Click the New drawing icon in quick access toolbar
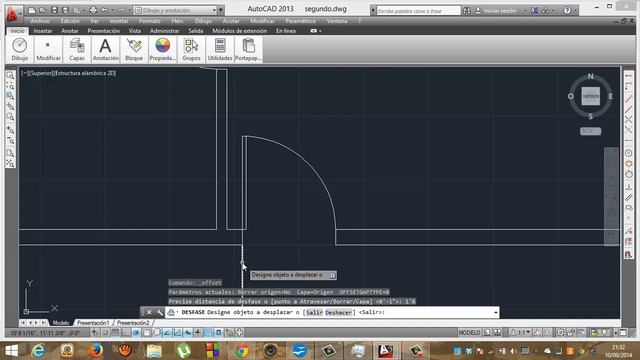This screenshot has height=360, width=640. pos(32,10)
